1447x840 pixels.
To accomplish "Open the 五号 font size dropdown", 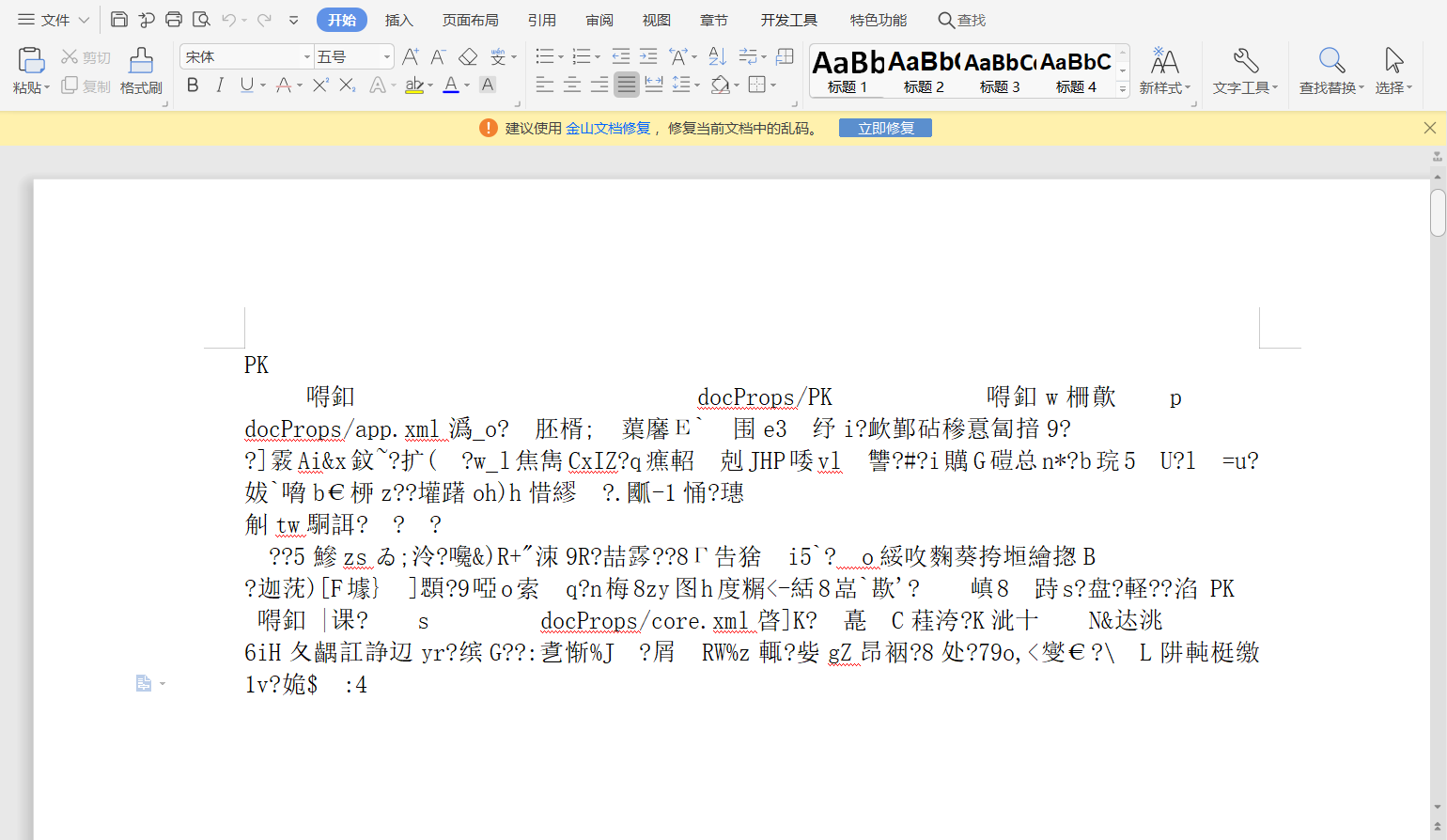I will [386, 56].
